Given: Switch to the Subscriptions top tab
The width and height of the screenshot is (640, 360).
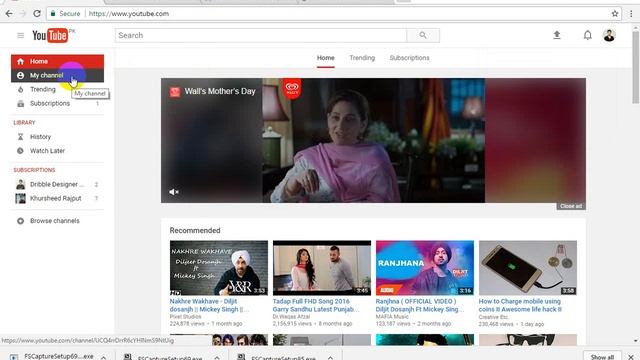Looking at the screenshot, I should [x=409, y=58].
